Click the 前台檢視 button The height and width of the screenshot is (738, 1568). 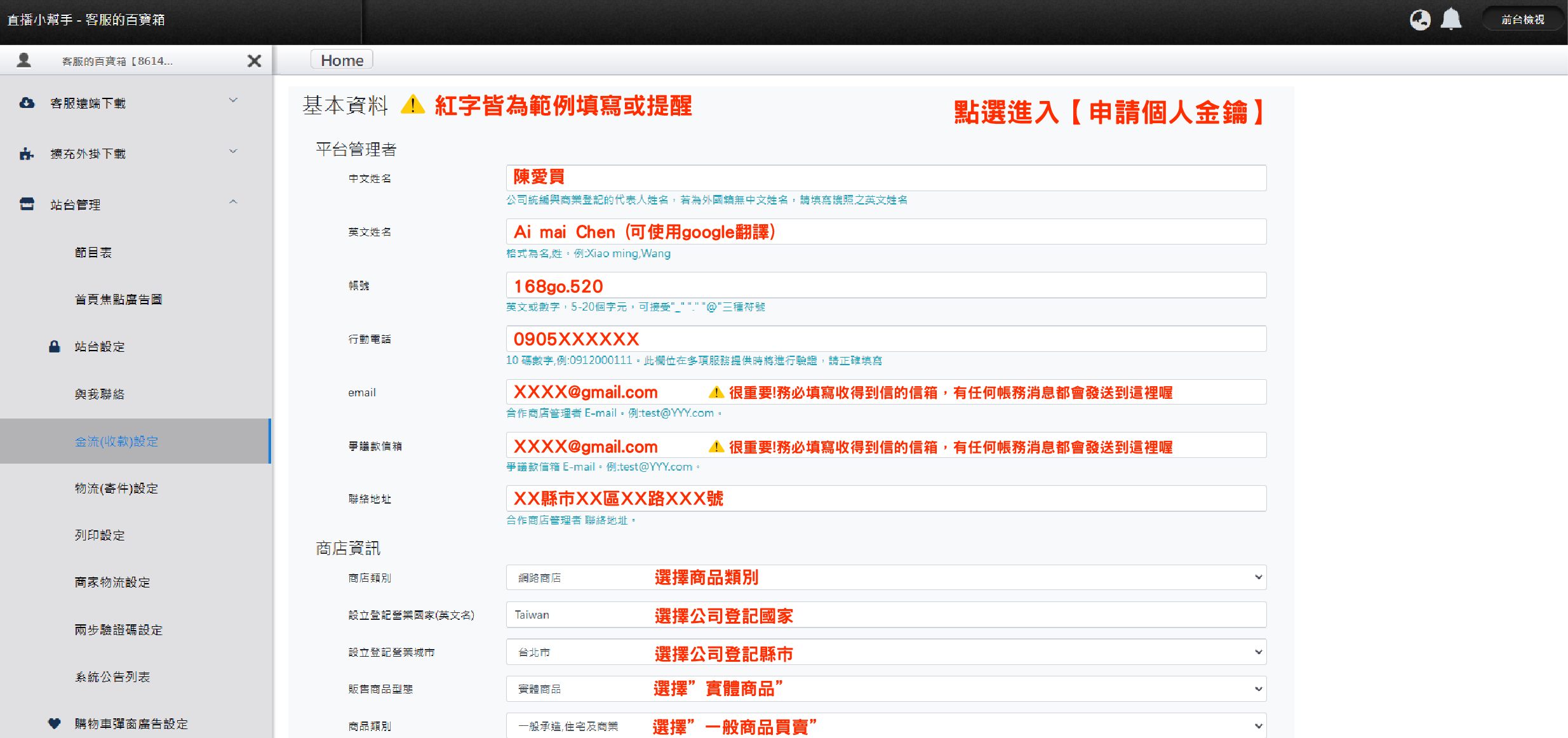click(1522, 20)
